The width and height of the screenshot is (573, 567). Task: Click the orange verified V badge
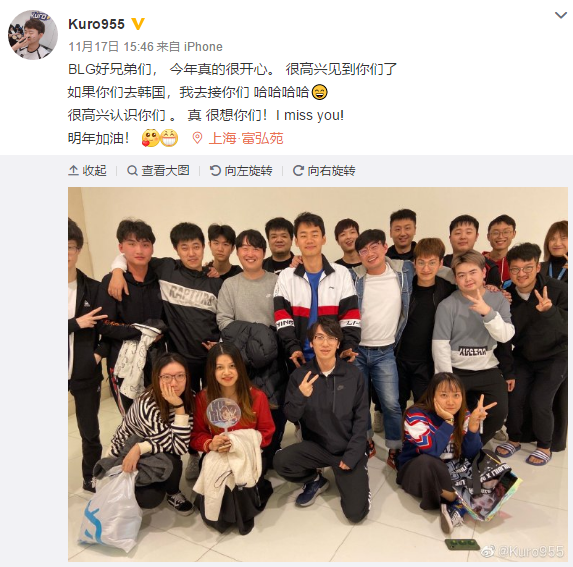click(138, 24)
